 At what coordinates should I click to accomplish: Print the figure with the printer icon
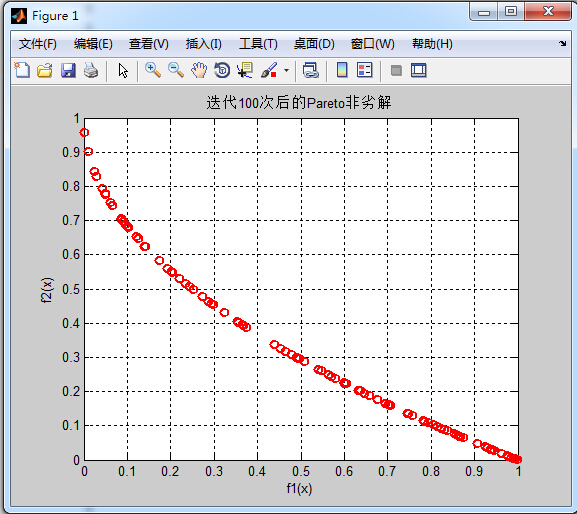tap(91, 70)
